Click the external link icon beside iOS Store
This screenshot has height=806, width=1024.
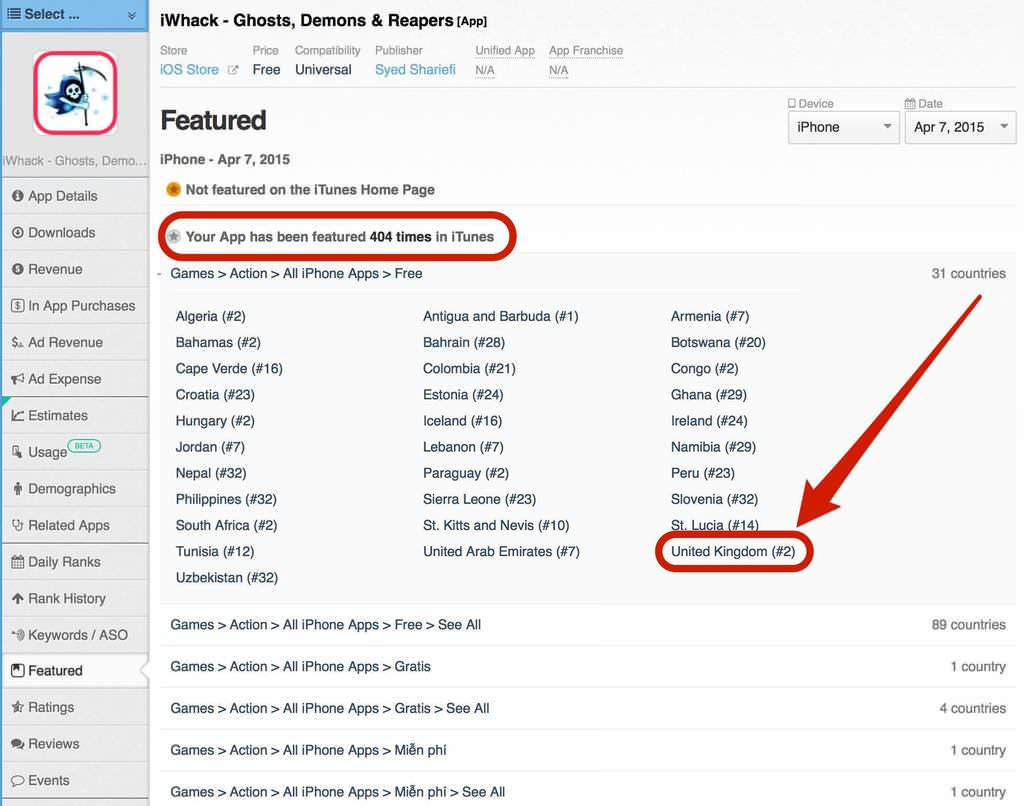232,70
